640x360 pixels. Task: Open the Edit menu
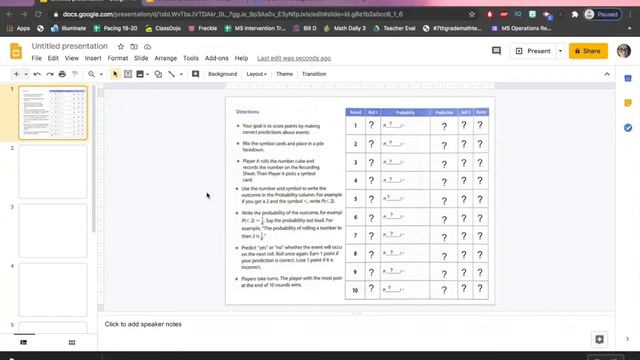[53, 58]
